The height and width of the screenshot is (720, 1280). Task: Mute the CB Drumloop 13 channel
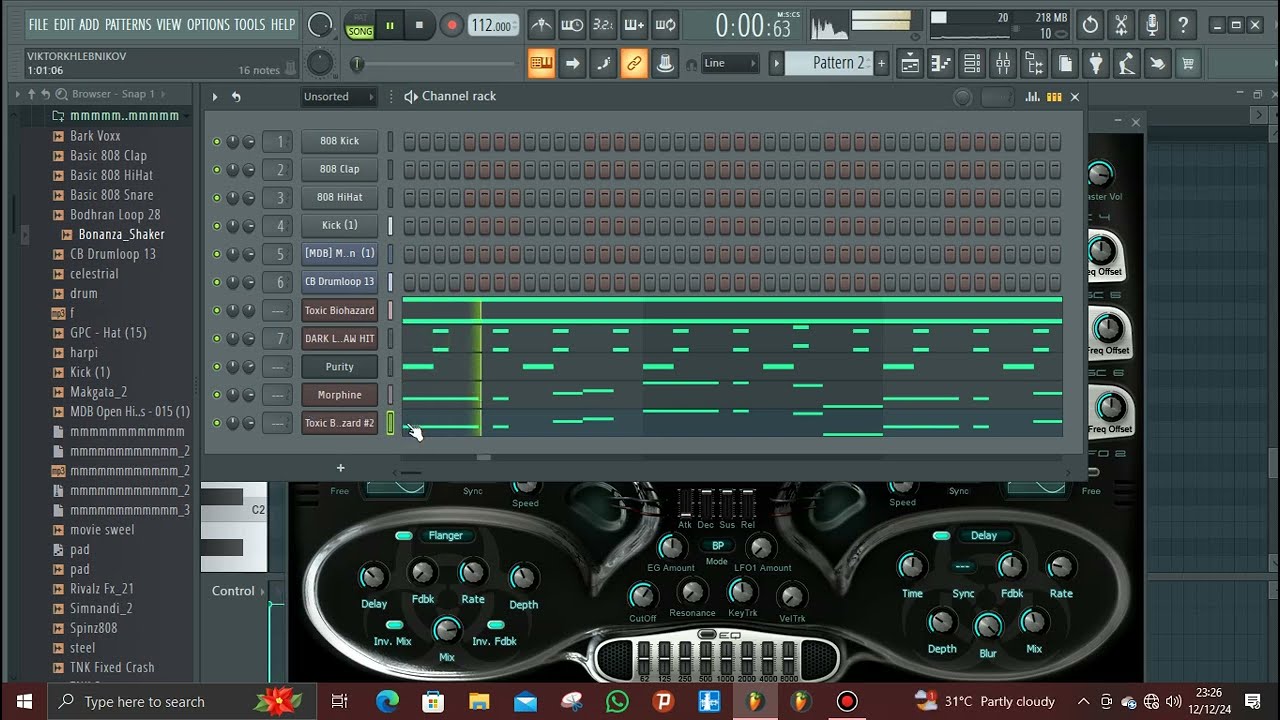[x=217, y=282]
